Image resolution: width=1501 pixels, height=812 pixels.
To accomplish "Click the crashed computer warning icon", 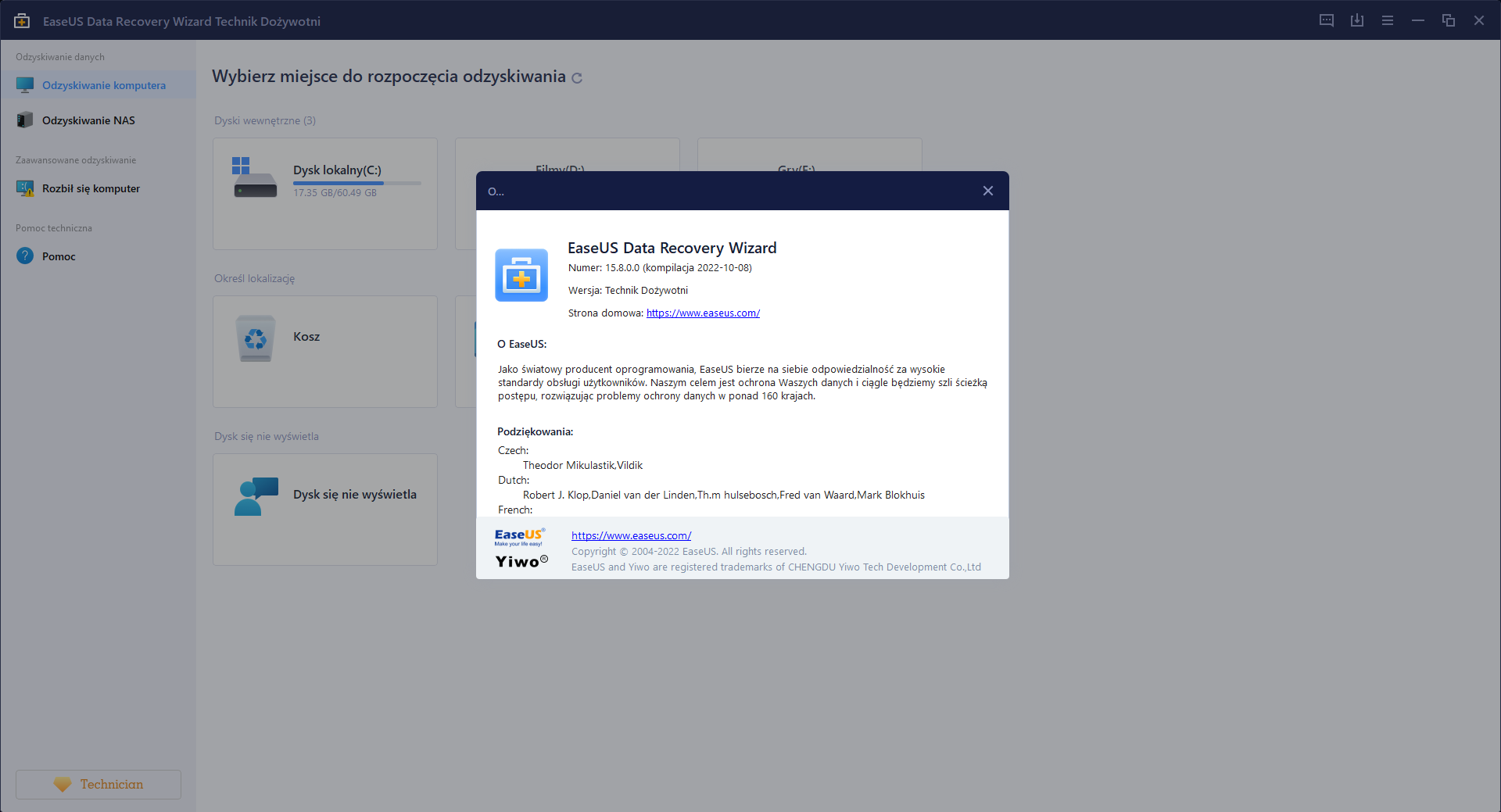I will click(x=25, y=188).
